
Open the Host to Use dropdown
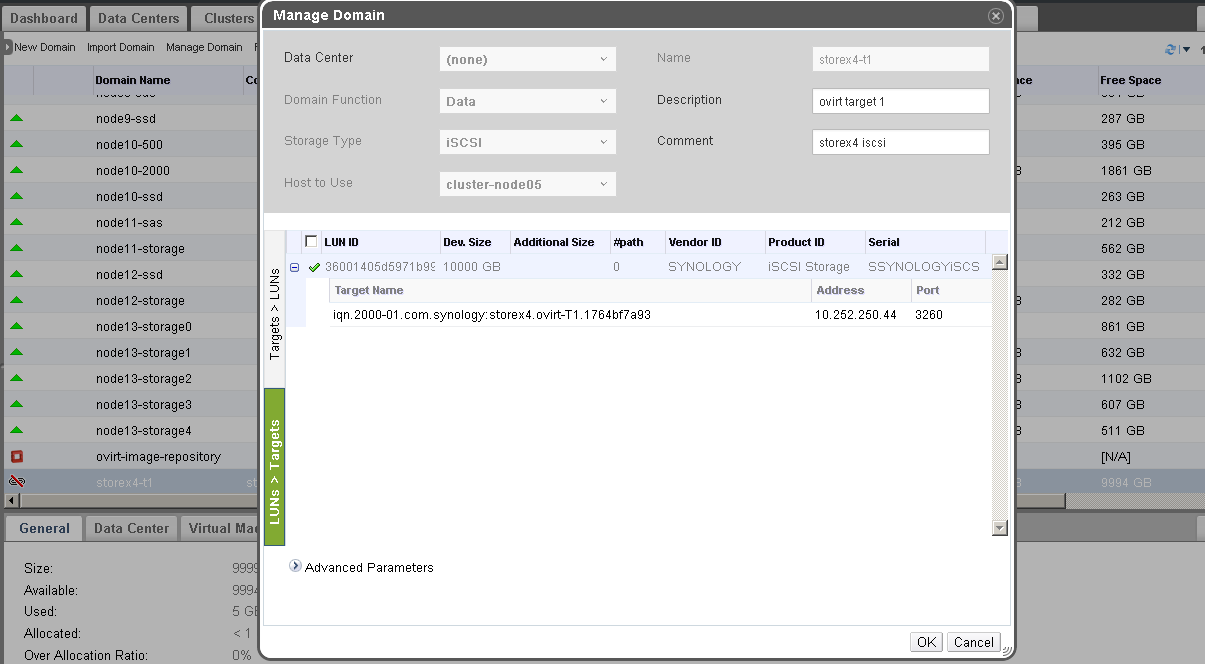click(x=528, y=185)
